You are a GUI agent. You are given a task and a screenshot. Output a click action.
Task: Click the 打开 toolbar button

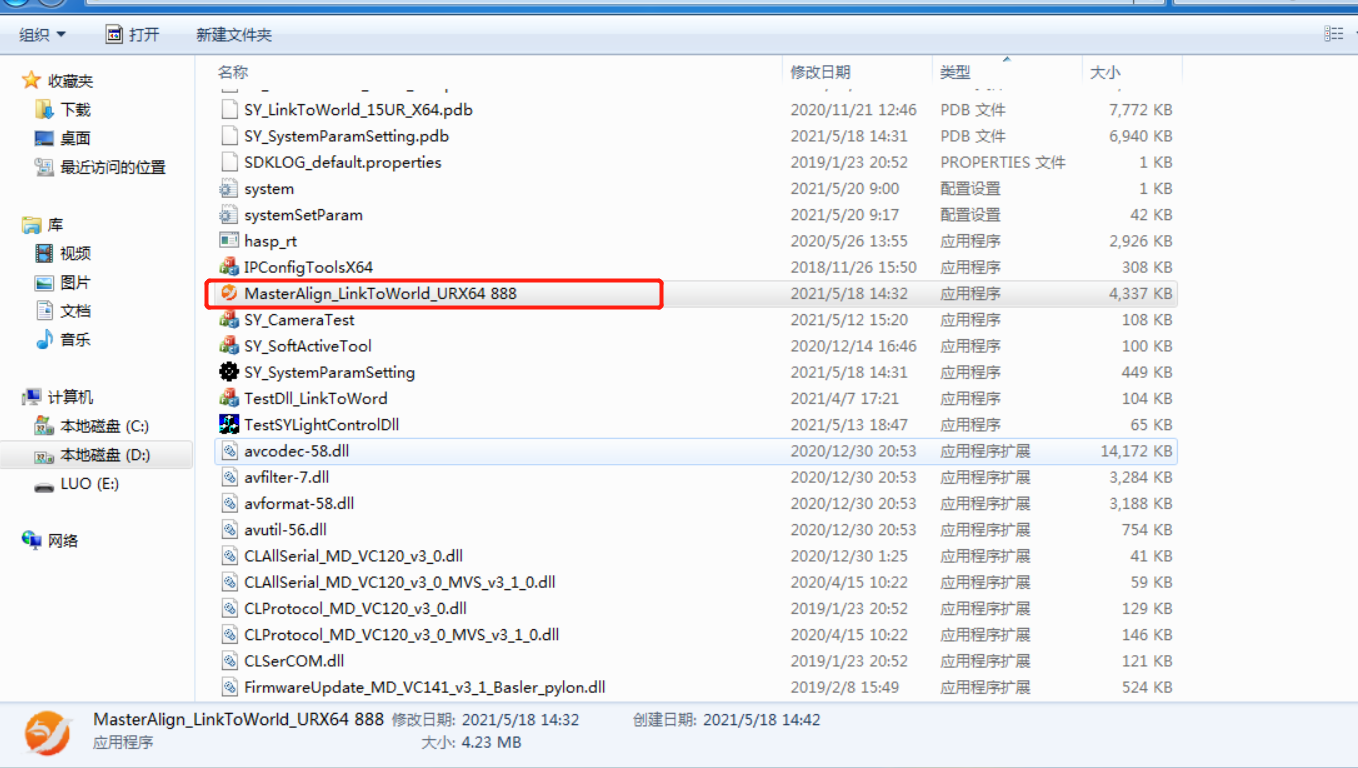[133, 35]
